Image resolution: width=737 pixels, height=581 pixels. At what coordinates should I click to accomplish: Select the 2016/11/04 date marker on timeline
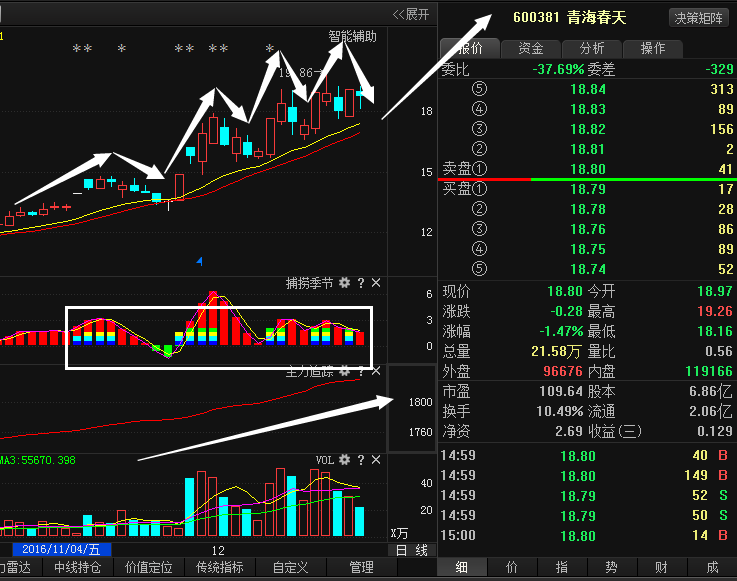(x=61, y=550)
